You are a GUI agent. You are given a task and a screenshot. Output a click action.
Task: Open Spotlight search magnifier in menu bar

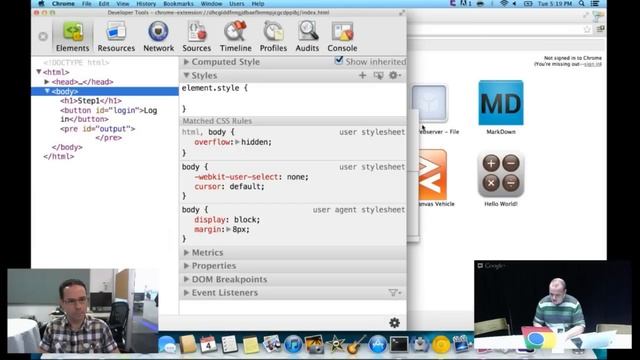(582, 4)
